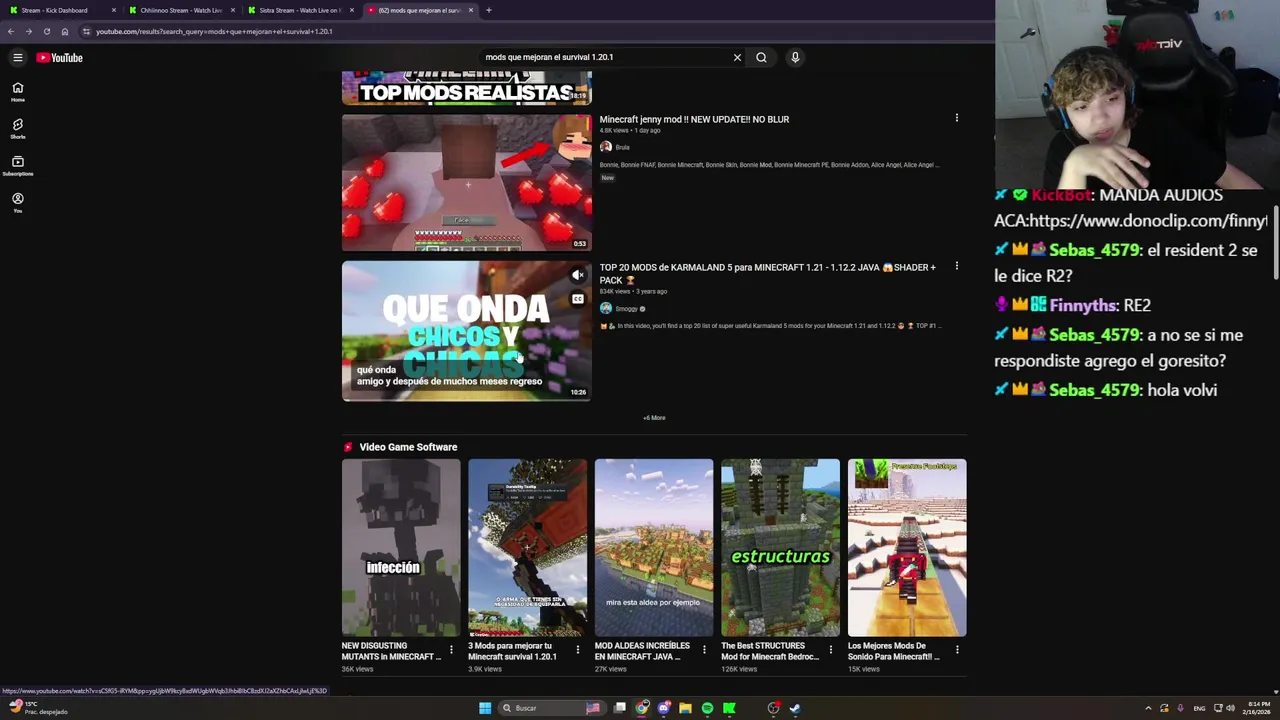Open options for NEW DISGUSTING MUTANTS short

pyautogui.click(x=451, y=650)
